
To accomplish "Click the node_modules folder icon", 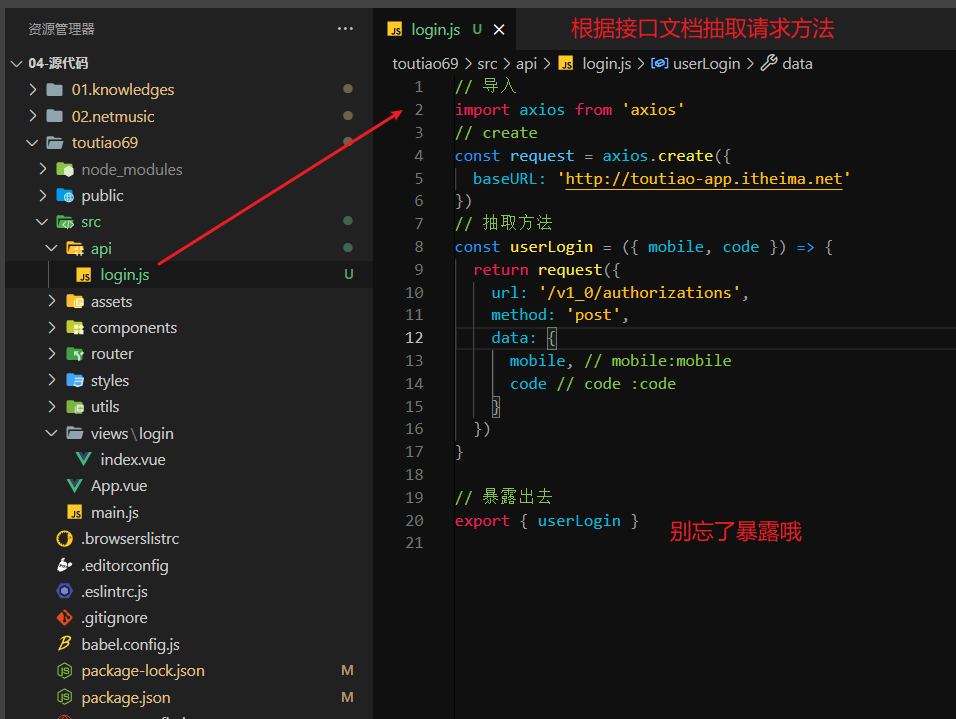I will coord(65,169).
